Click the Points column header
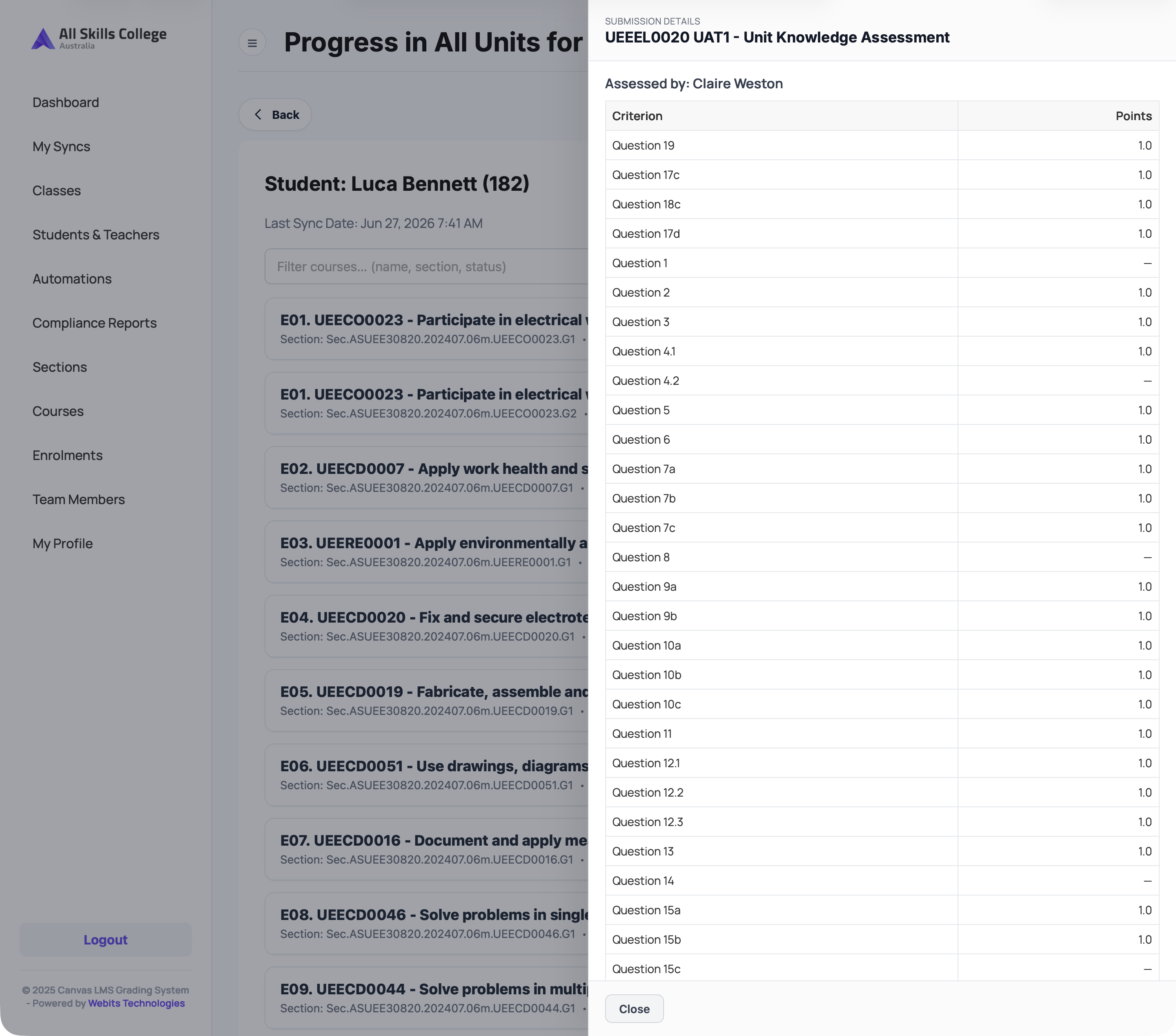The height and width of the screenshot is (1036, 1176). [x=1058, y=116]
